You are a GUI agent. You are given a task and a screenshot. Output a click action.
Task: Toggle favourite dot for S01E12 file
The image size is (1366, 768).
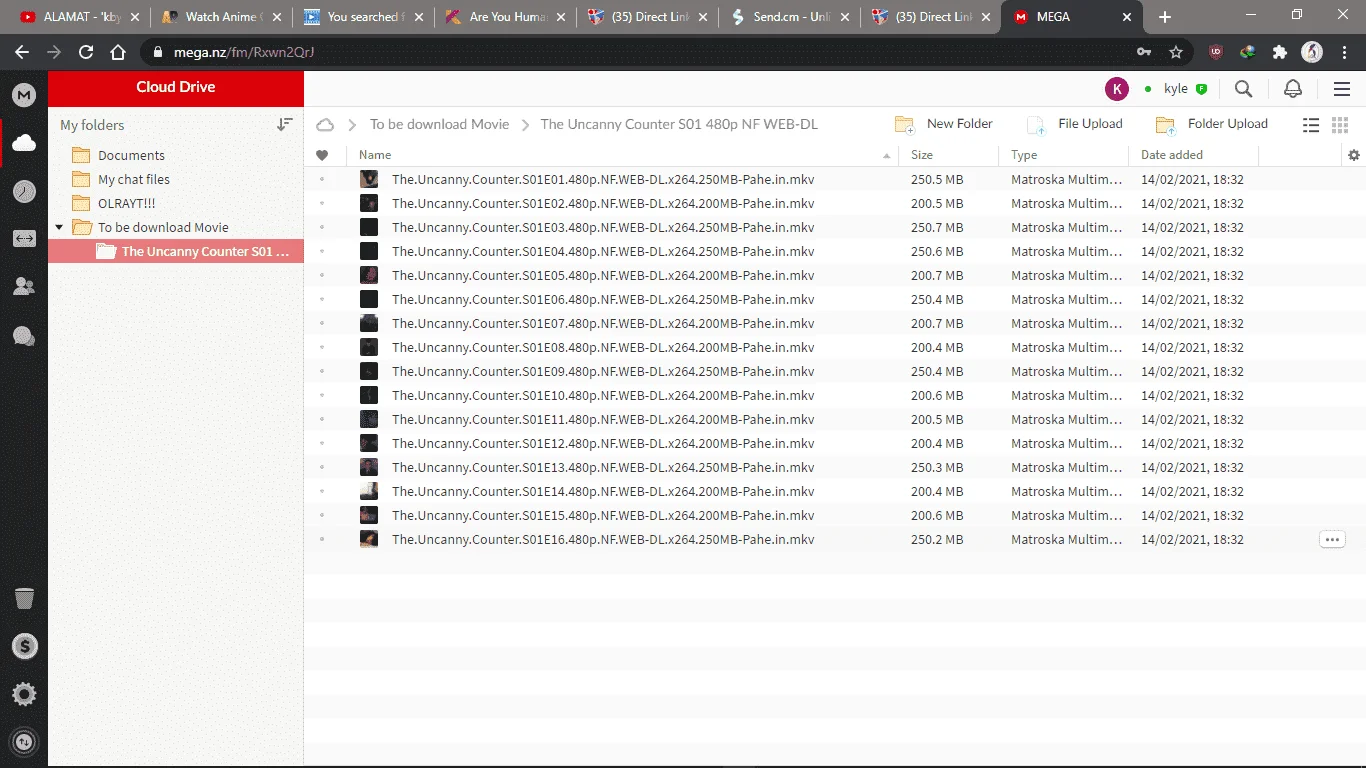pyautogui.click(x=322, y=443)
